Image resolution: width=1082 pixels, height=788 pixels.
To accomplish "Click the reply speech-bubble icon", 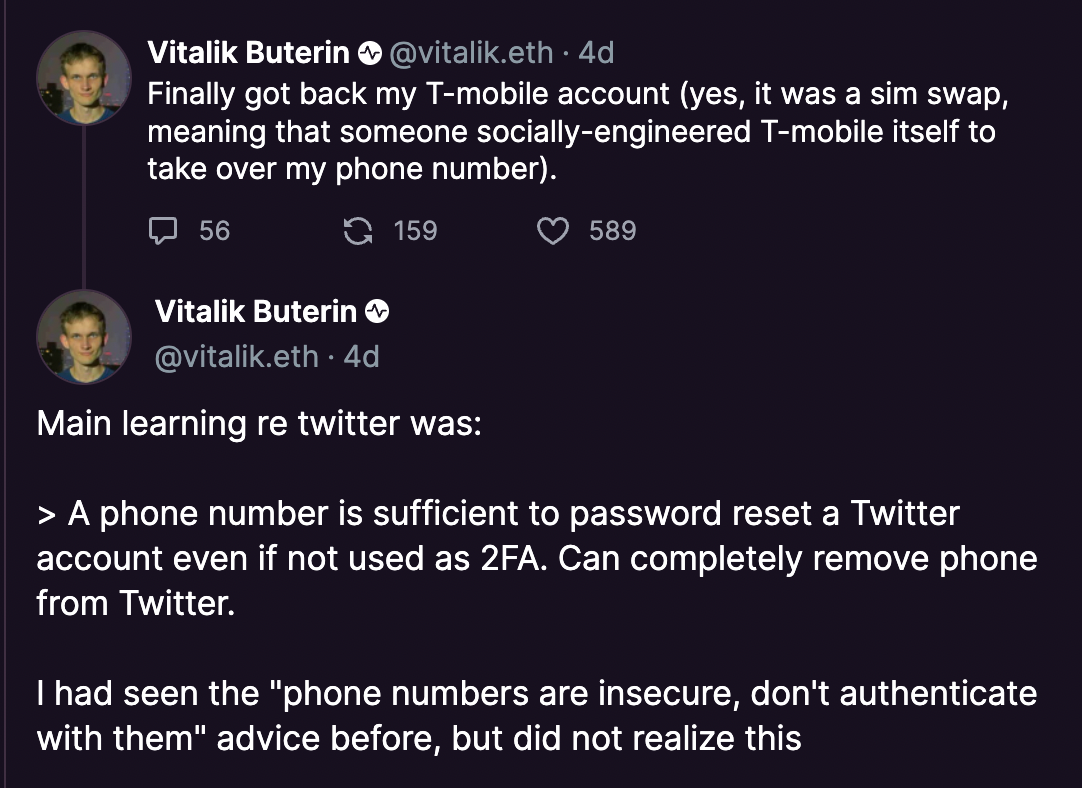I will (163, 230).
